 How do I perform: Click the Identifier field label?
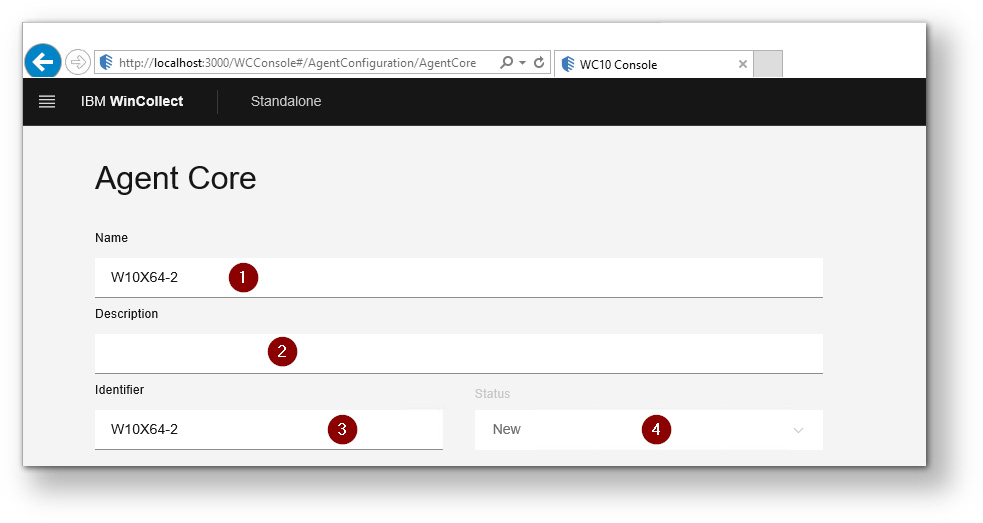pyautogui.click(x=120, y=389)
